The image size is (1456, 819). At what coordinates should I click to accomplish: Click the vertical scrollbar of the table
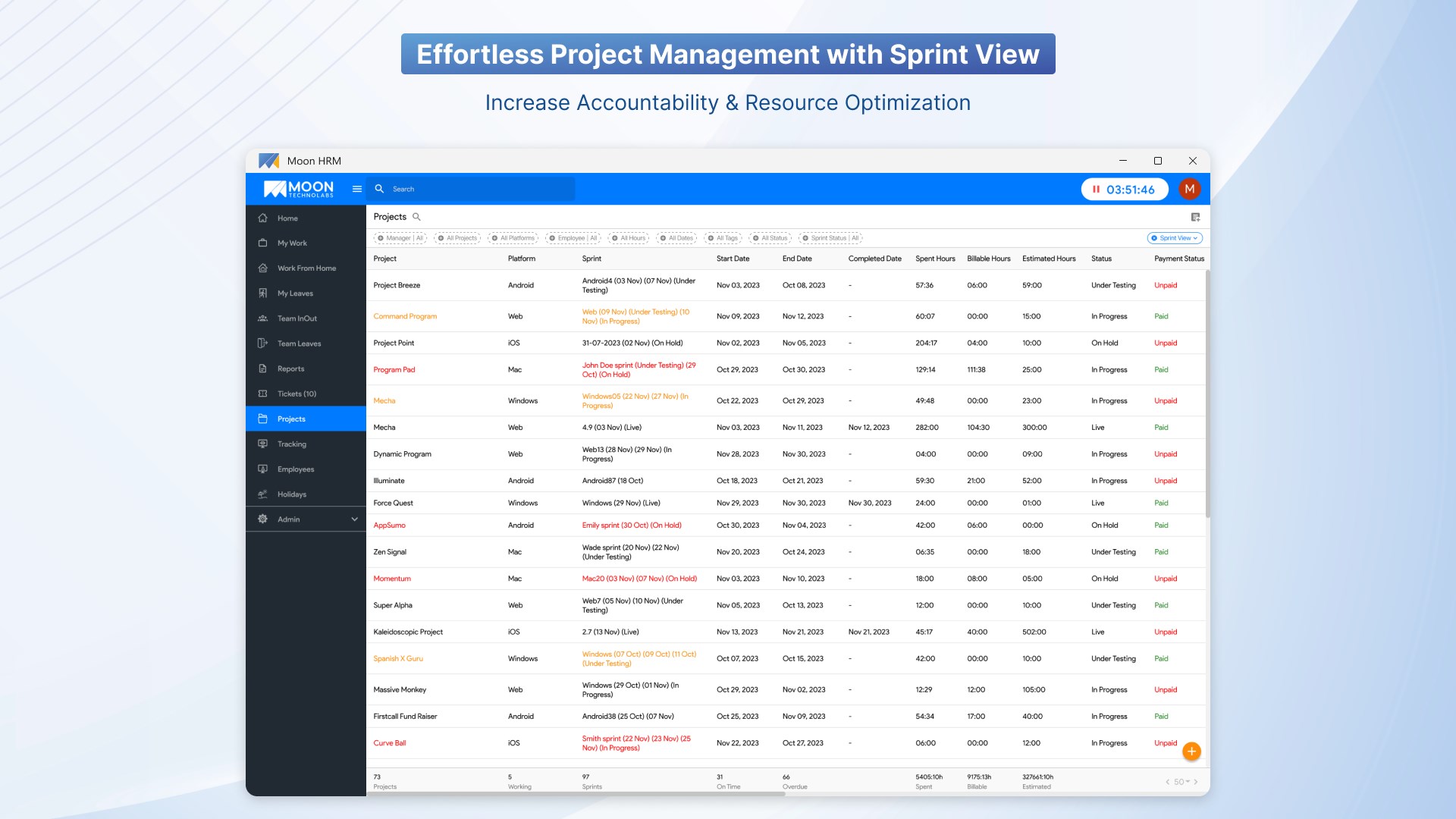coord(1207,394)
